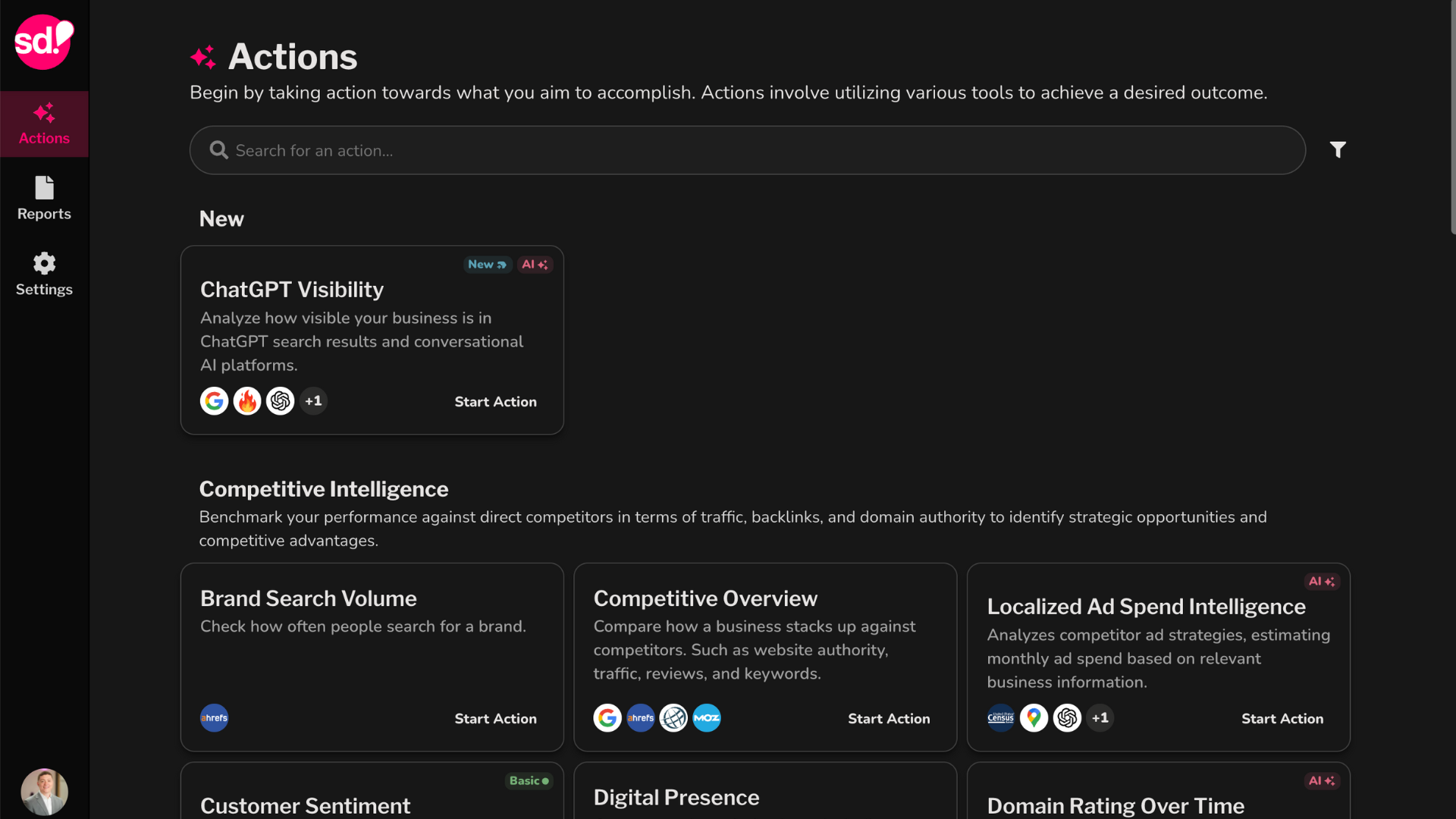Expand the +1 tools badge on ChatGPT Visibility
This screenshot has height=819, width=1456.
pyautogui.click(x=313, y=401)
